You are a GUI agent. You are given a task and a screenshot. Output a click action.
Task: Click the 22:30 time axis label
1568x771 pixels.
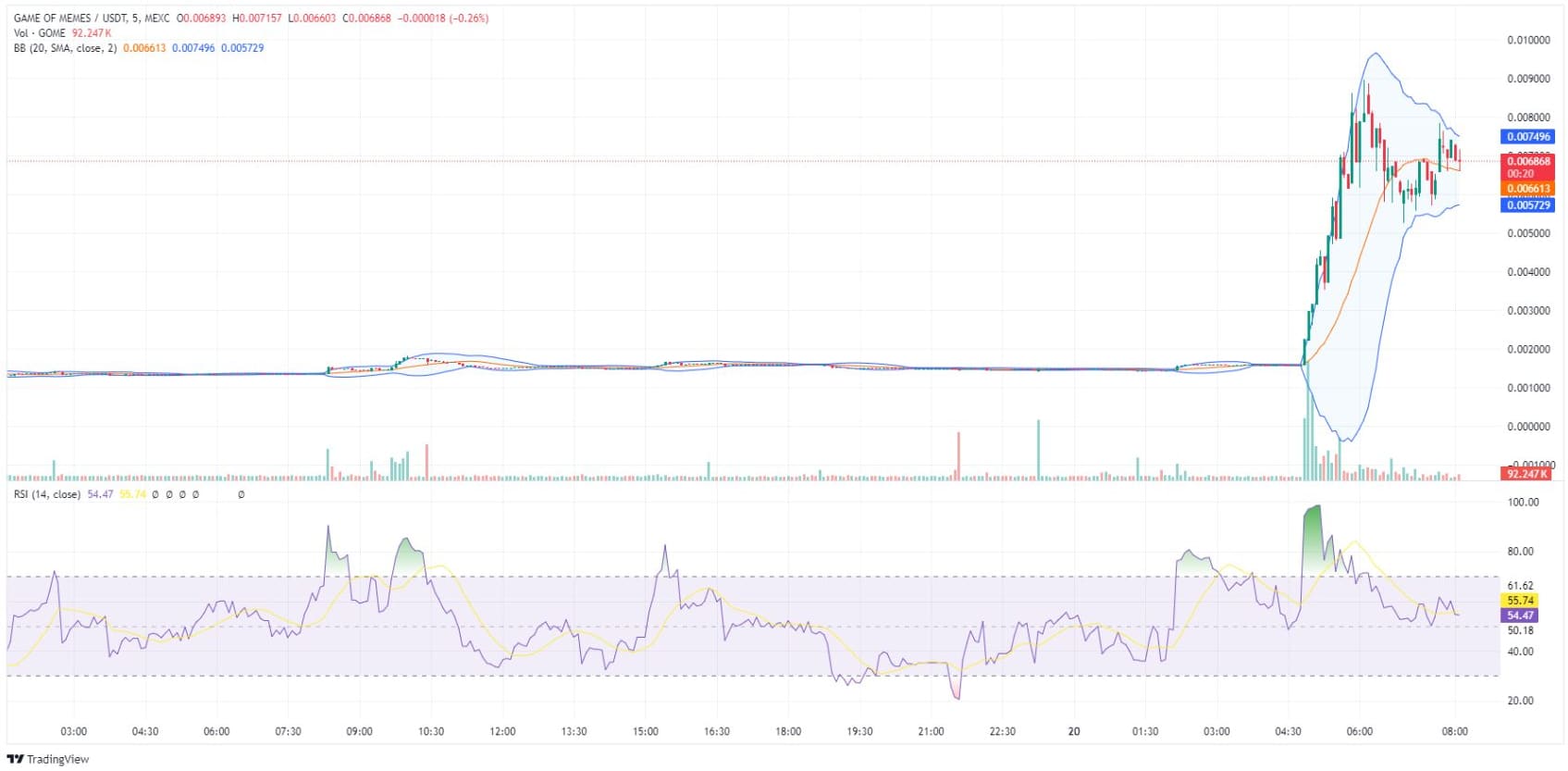coord(1003,732)
